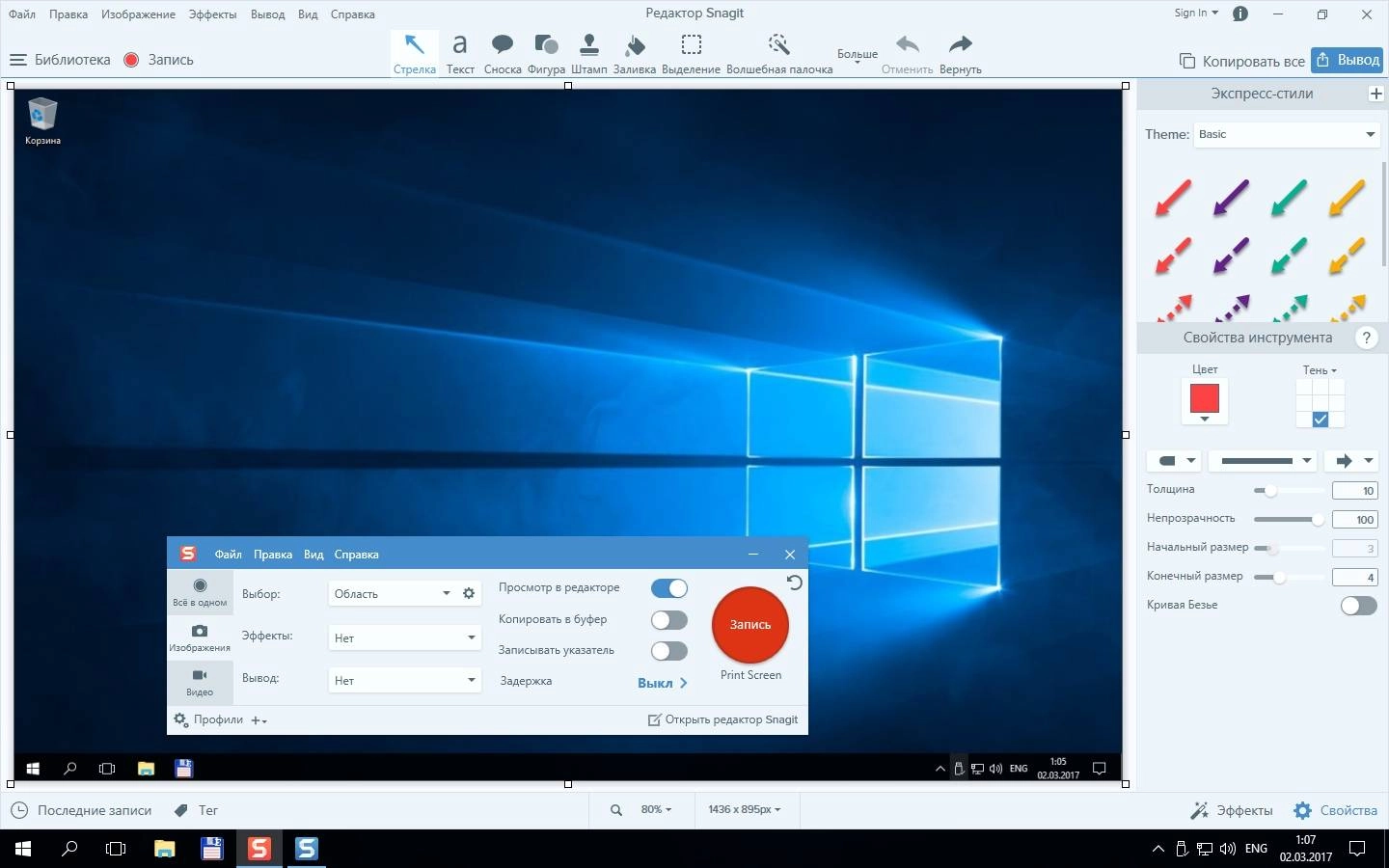Click the Тег tag icon
Screen dimensions: 1389x868
click(x=180, y=810)
